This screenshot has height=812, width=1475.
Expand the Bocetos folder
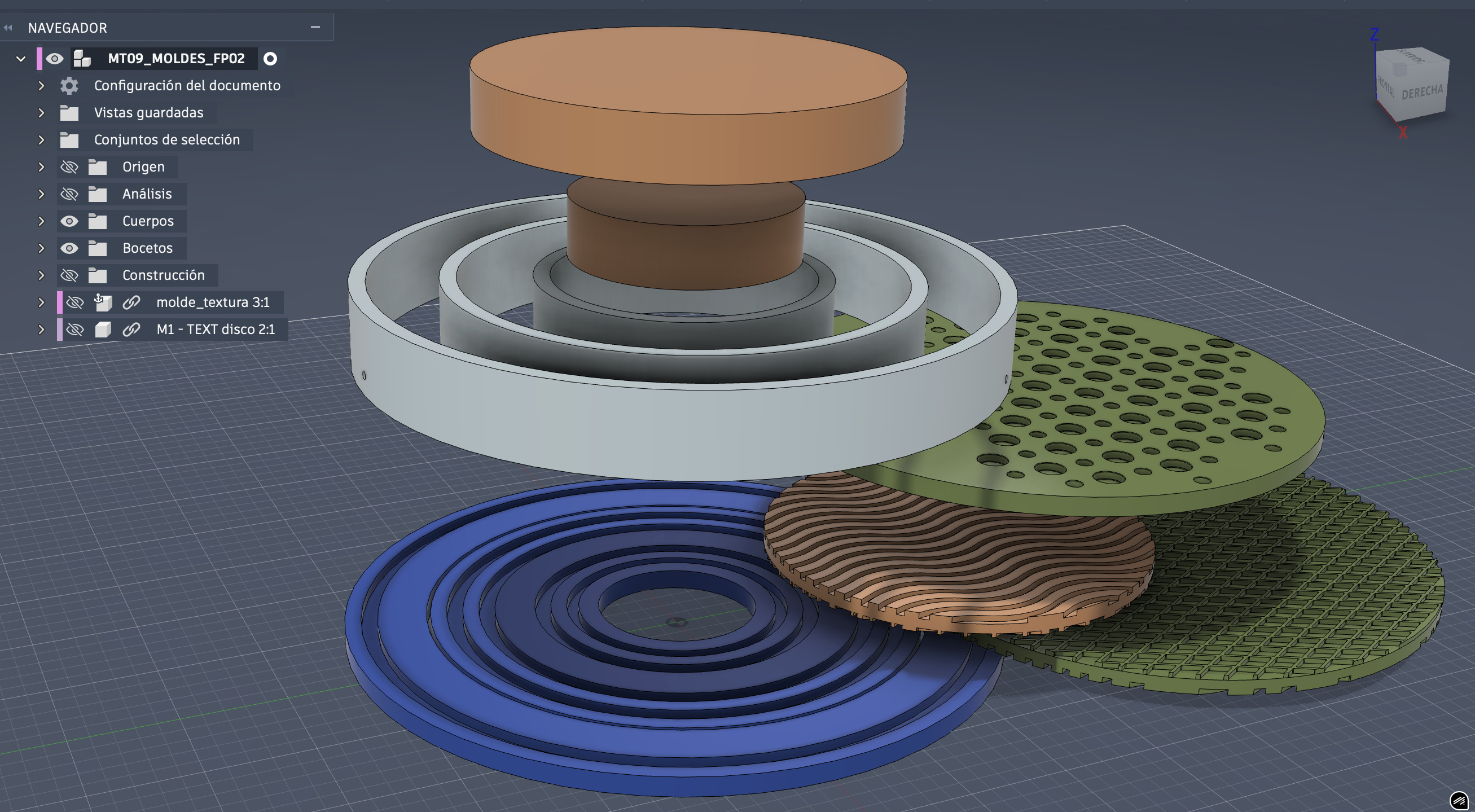[41, 248]
